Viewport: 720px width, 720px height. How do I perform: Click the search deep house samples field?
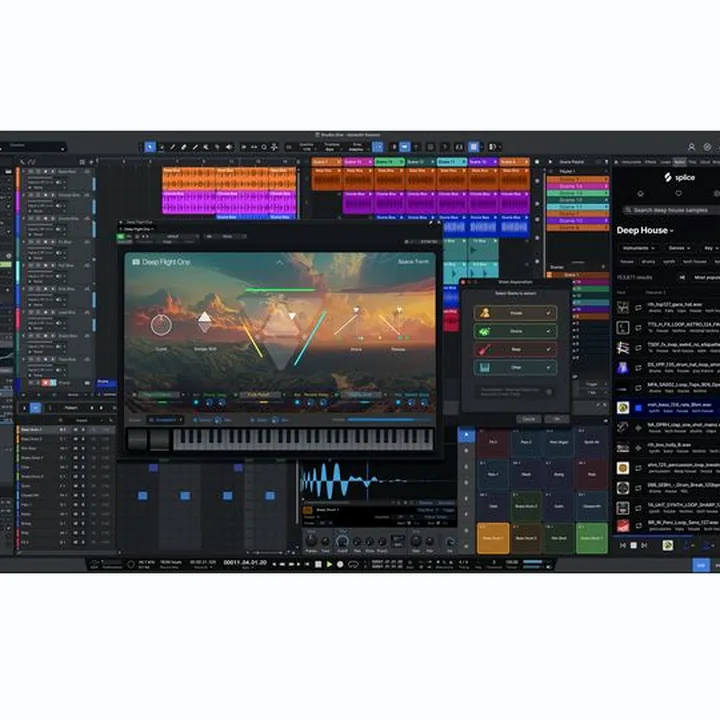pyautogui.click(x=671, y=210)
